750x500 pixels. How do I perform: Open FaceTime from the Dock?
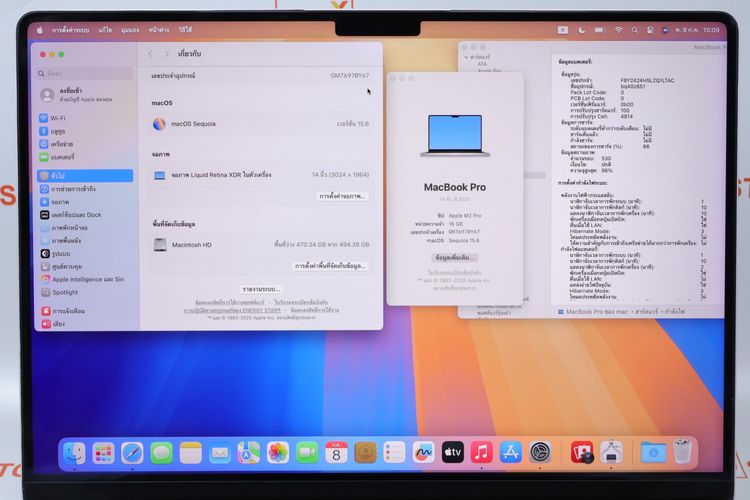click(307, 453)
